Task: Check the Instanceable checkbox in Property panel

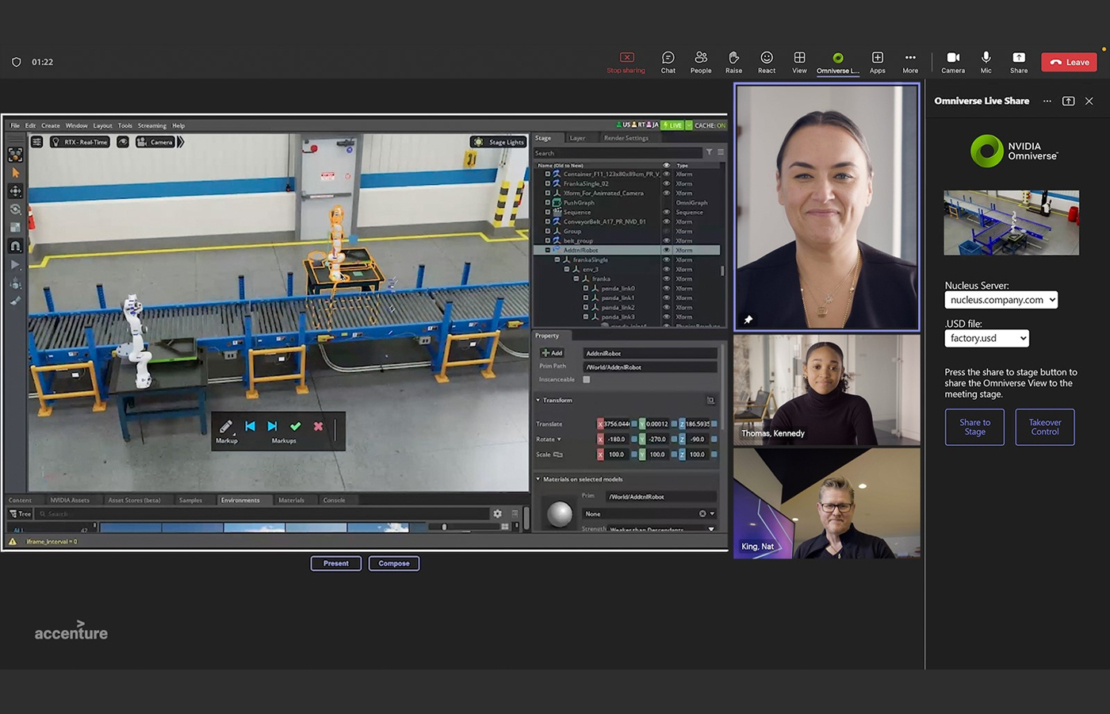Action: point(586,379)
